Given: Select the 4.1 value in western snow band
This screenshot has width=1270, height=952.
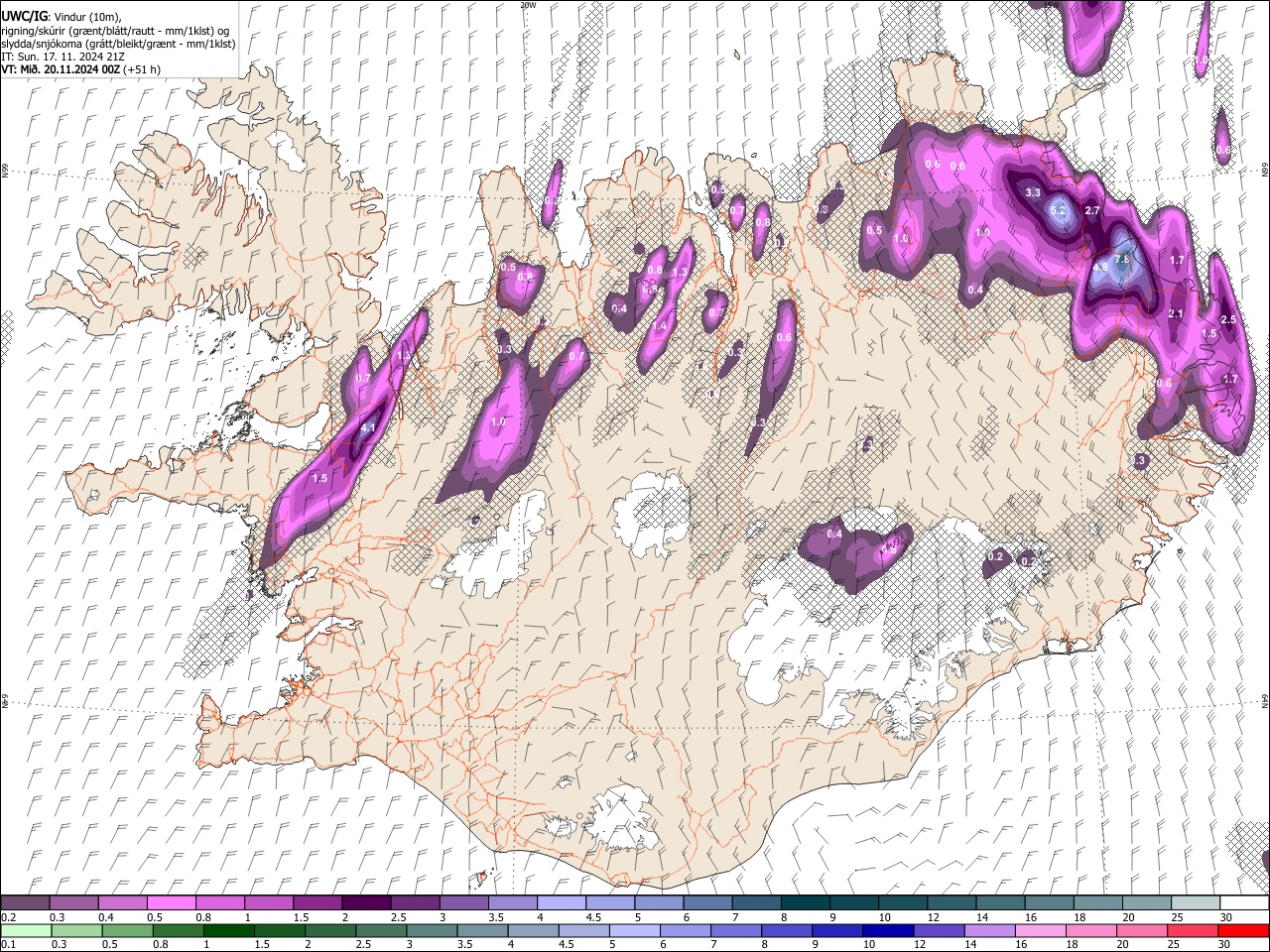Looking at the screenshot, I should click(368, 428).
